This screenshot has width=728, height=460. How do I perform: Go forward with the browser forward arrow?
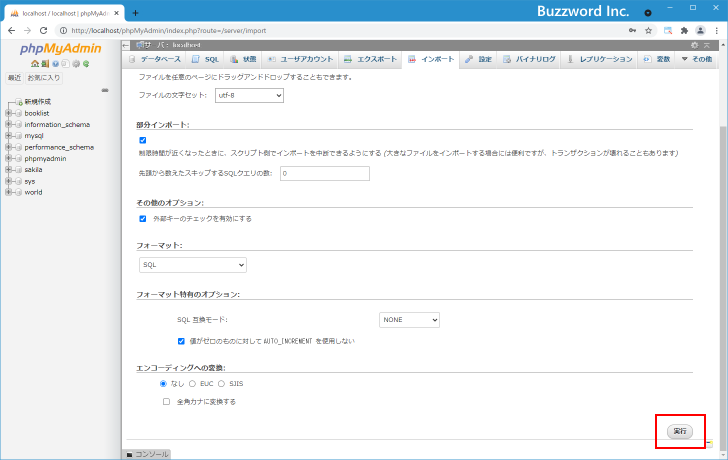pos(27,31)
